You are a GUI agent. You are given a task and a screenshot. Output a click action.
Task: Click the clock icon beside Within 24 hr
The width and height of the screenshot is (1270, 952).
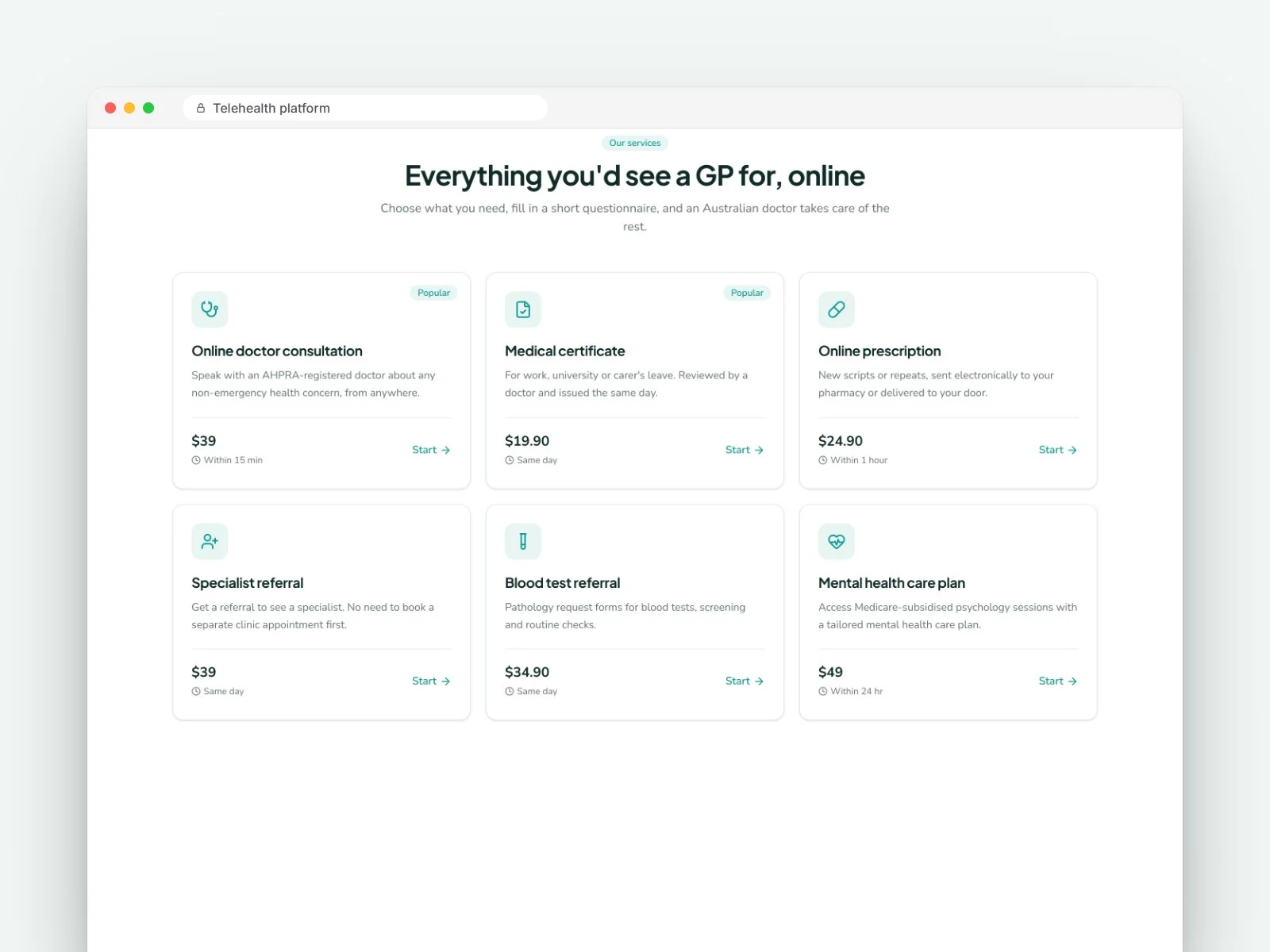823,692
